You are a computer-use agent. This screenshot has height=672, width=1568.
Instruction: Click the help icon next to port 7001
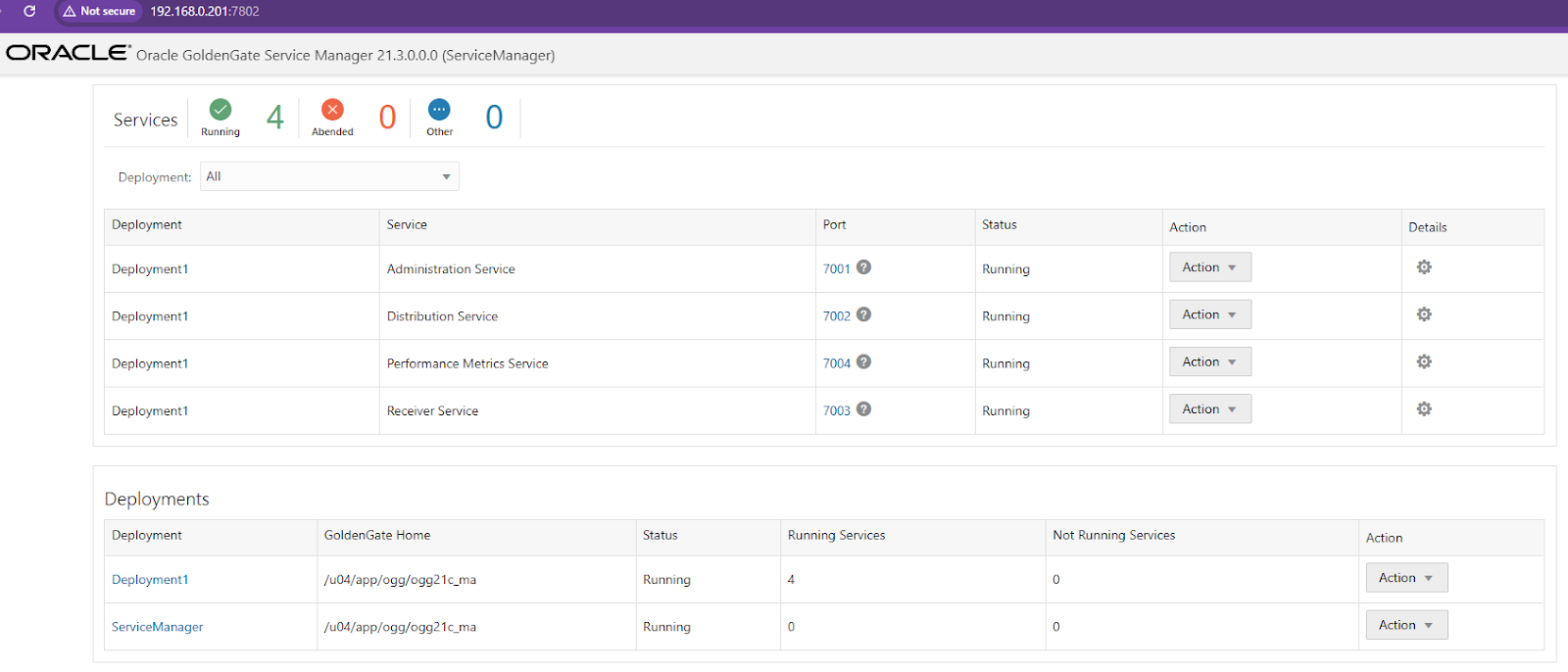(x=863, y=266)
